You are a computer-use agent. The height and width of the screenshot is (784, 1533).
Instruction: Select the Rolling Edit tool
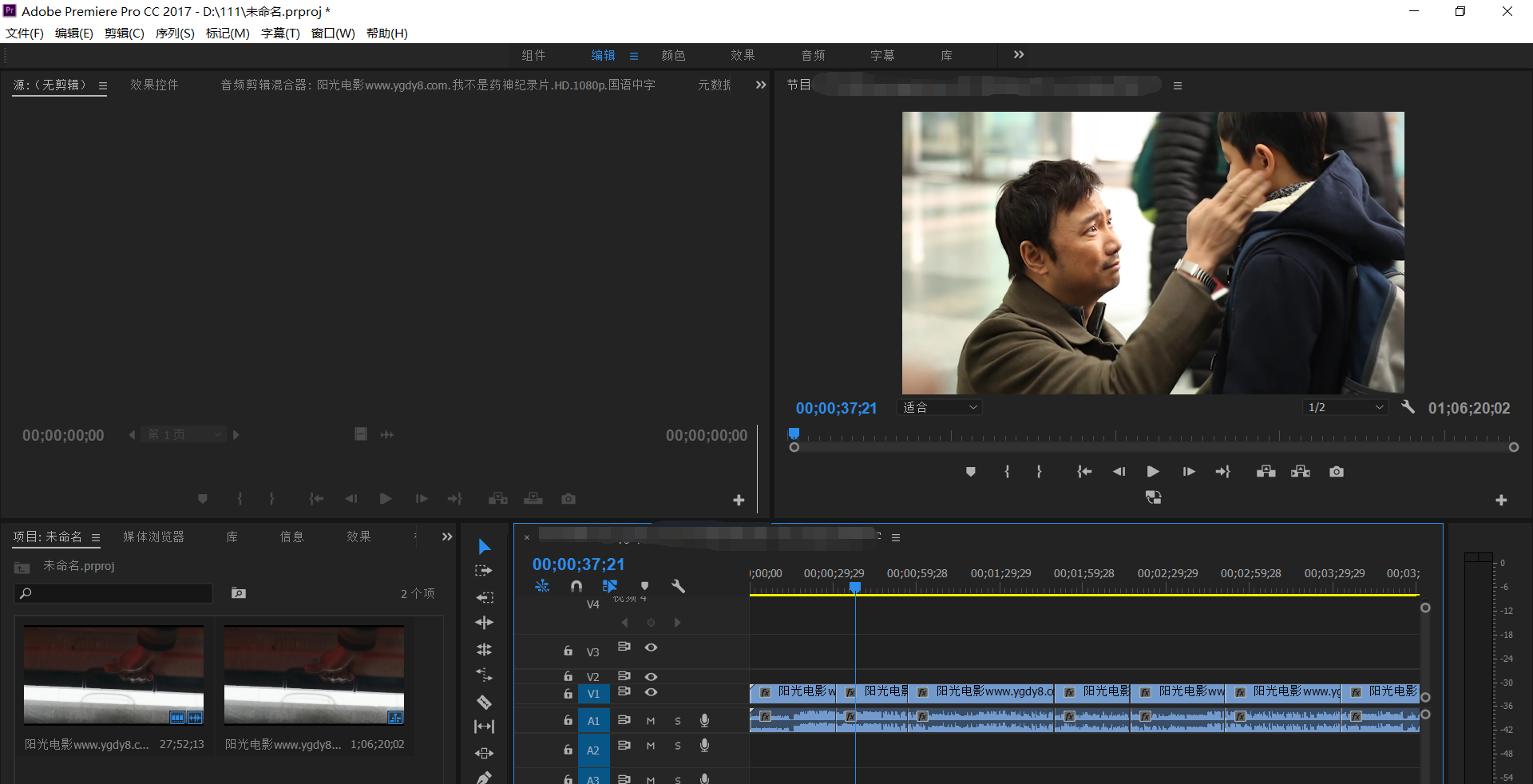484,650
